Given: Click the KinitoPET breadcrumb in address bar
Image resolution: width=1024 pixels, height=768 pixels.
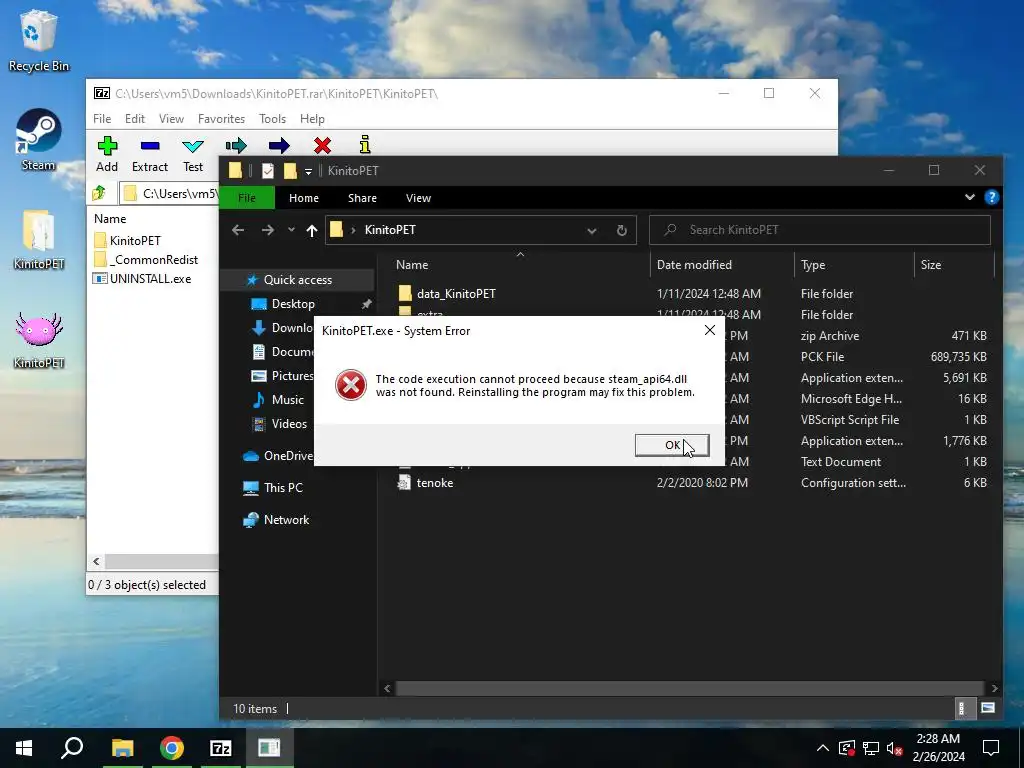Looking at the screenshot, I should pos(390,230).
